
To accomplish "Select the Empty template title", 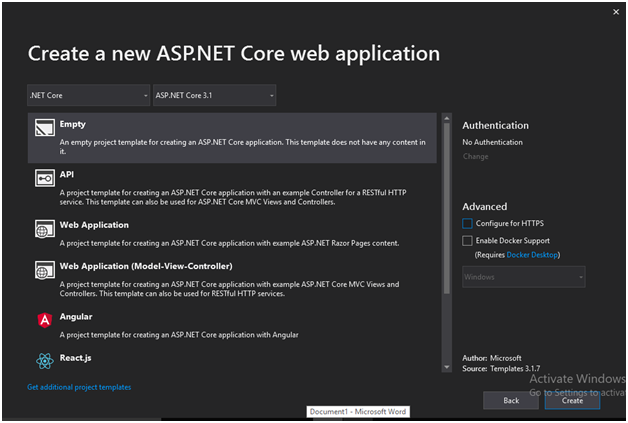I will (72, 124).
